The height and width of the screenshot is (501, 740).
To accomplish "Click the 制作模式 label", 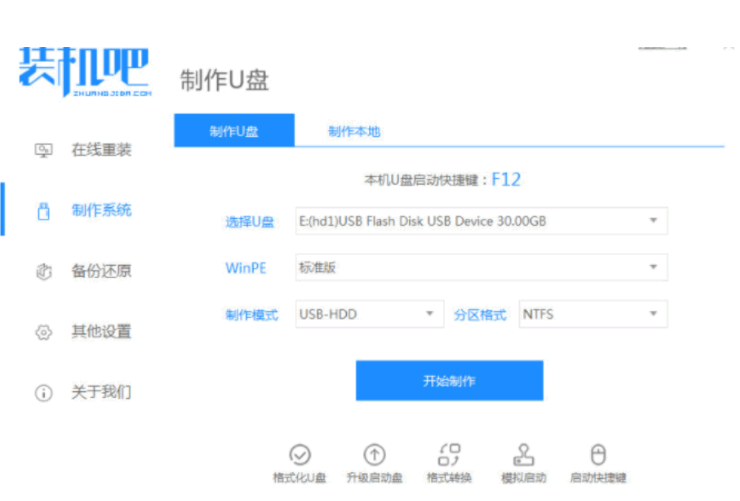I will [252, 315].
